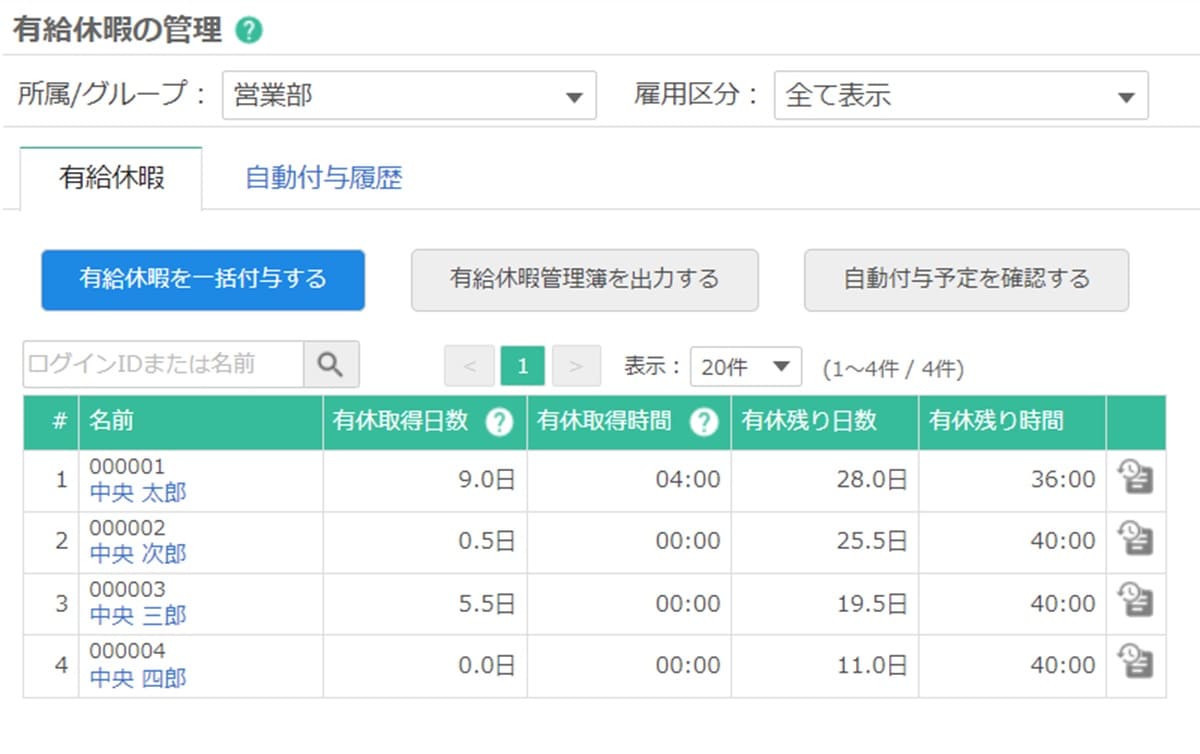
Task: Open the 表示 20件 page size dropdown
Action: point(745,367)
